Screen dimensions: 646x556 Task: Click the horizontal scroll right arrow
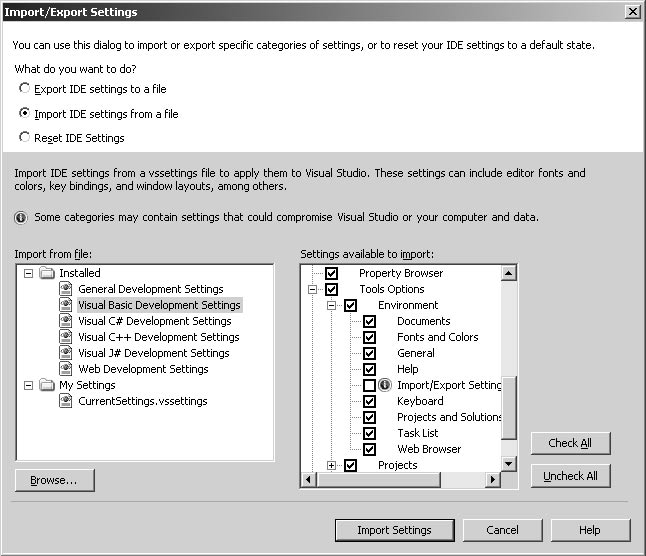493,480
